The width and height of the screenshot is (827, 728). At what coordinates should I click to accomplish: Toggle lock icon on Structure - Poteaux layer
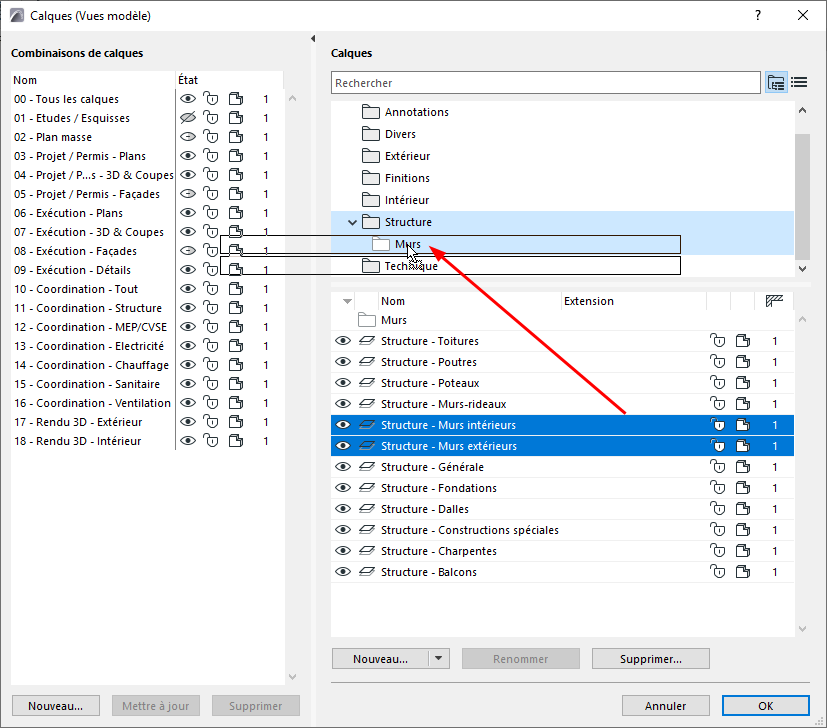717,383
